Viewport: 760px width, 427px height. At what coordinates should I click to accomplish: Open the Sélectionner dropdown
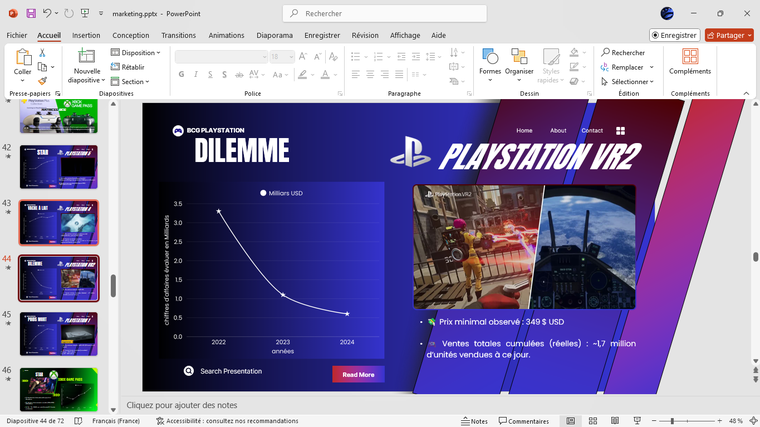[627, 82]
